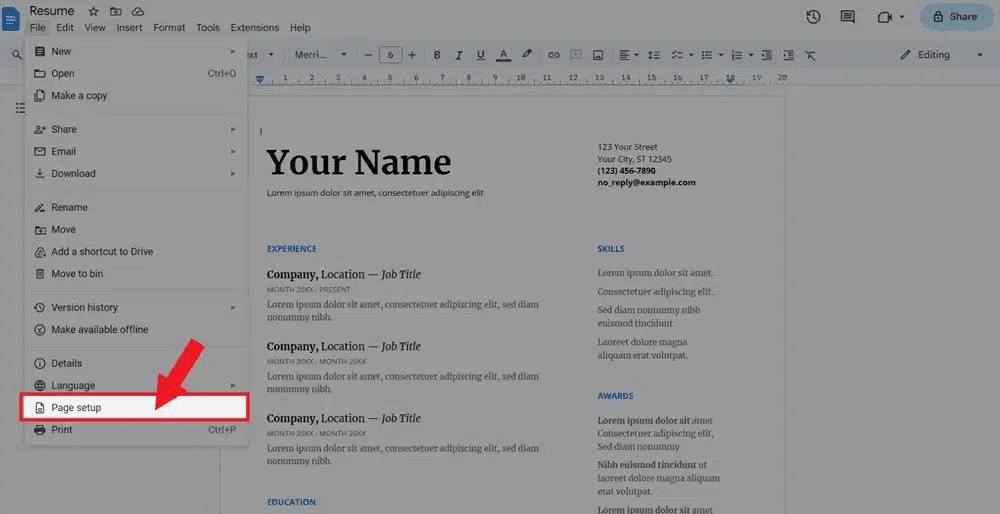Open the checklist options dropdown arrow
The image size is (1000, 514).
(691, 55)
